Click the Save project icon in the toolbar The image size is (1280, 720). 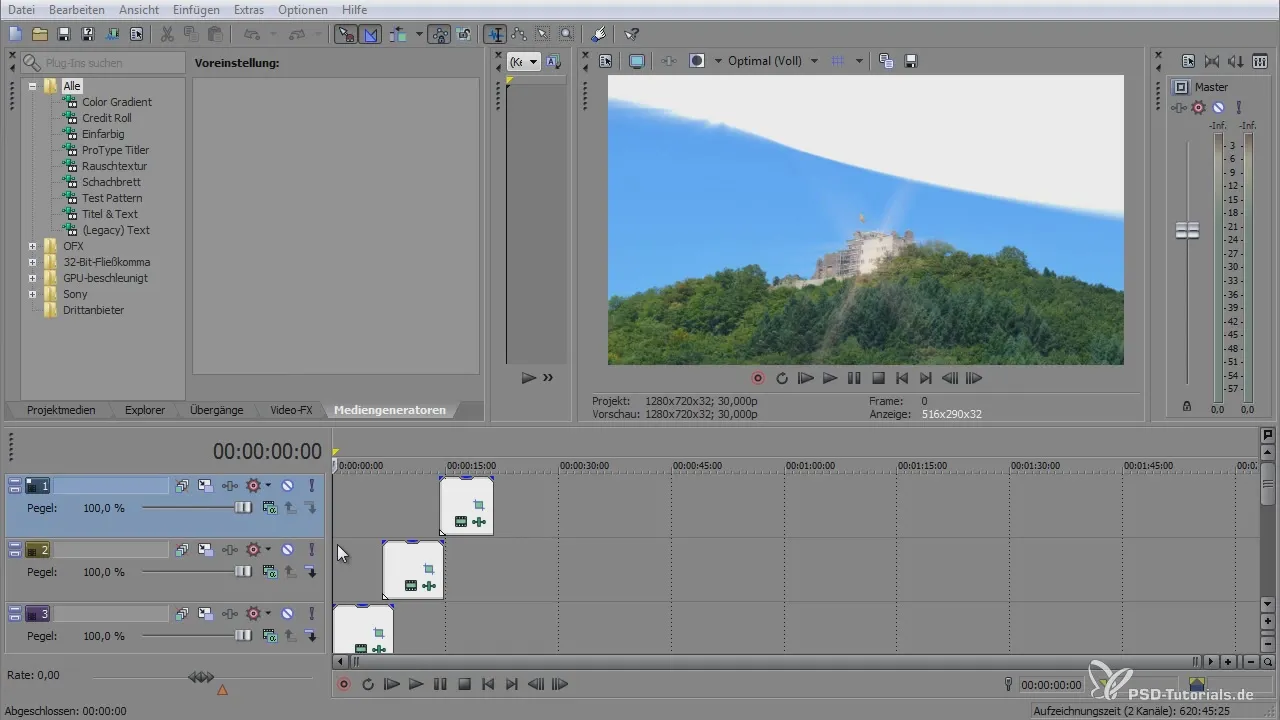[64, 34]
